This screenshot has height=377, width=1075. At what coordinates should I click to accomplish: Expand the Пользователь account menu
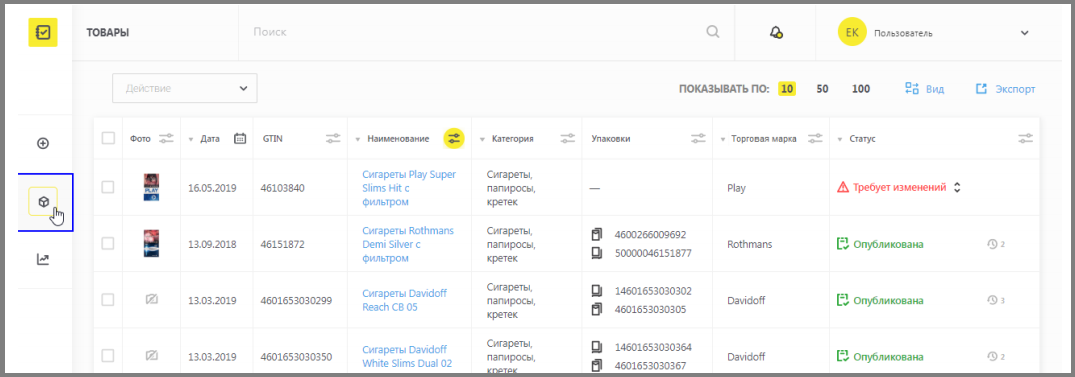[x=1024, y=33]
